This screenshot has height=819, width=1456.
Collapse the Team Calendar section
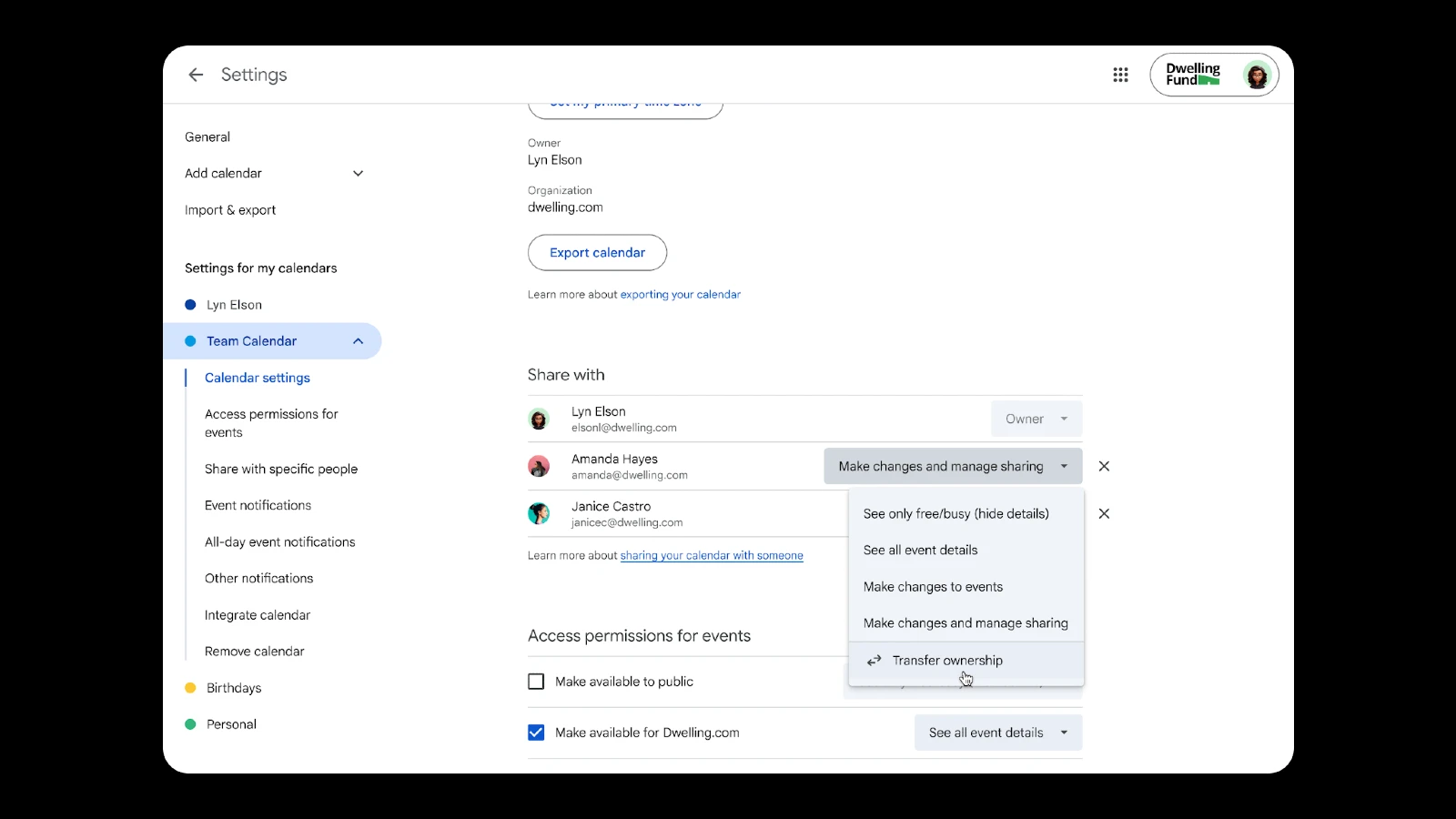point(358,341)
